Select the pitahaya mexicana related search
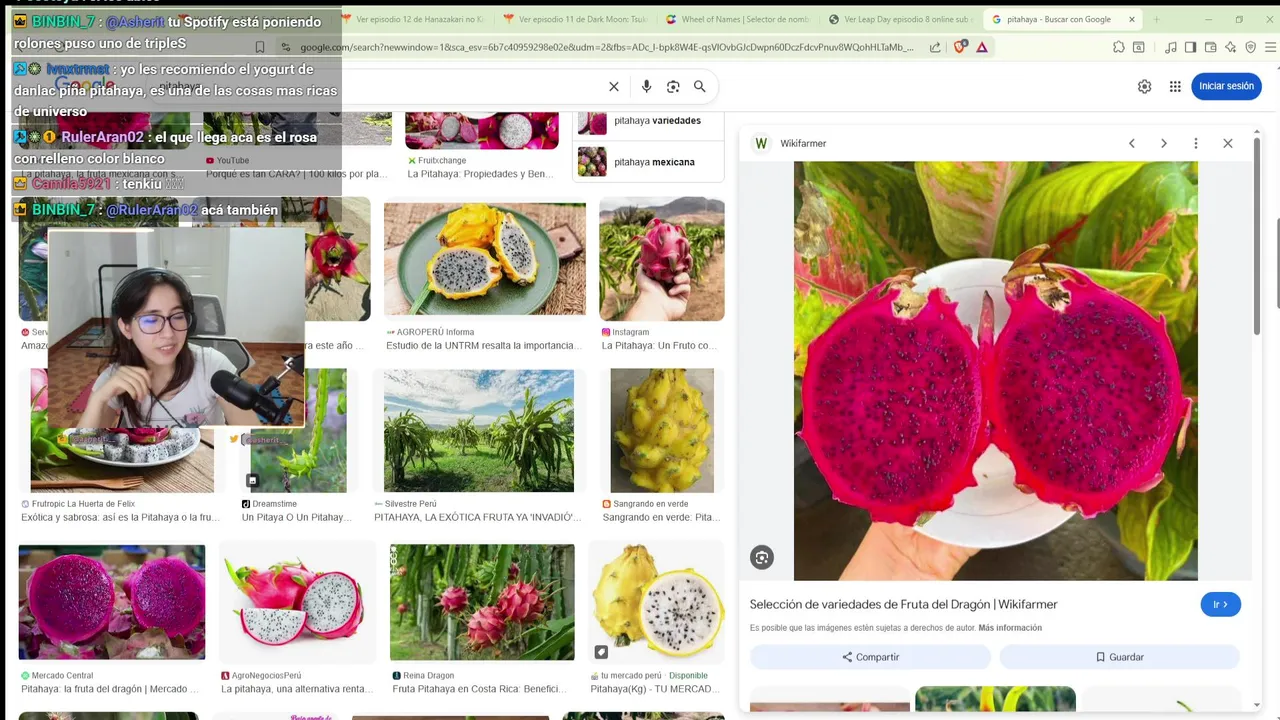This screenshot has height=720, width=1280. pos(648,162)
